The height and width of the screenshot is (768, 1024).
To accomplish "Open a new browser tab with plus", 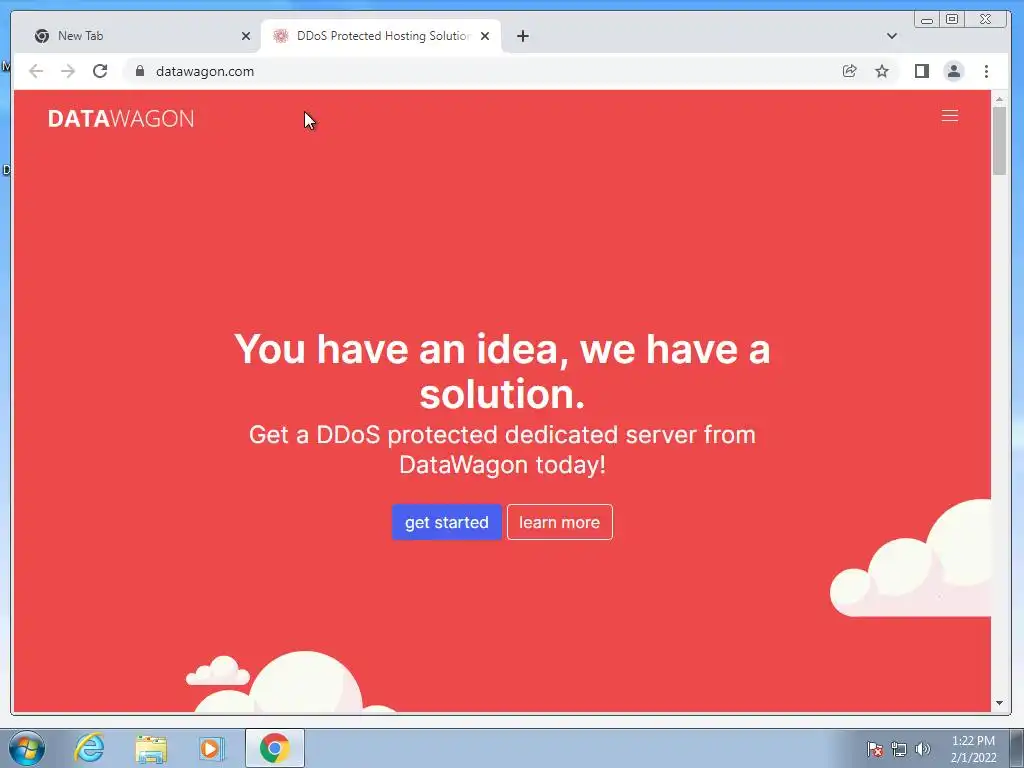I will tap(522, 36).
